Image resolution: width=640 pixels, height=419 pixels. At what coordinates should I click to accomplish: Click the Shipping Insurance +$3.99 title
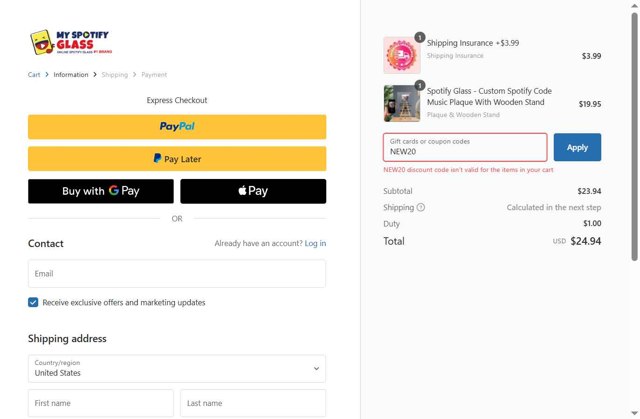pos(473,43)
